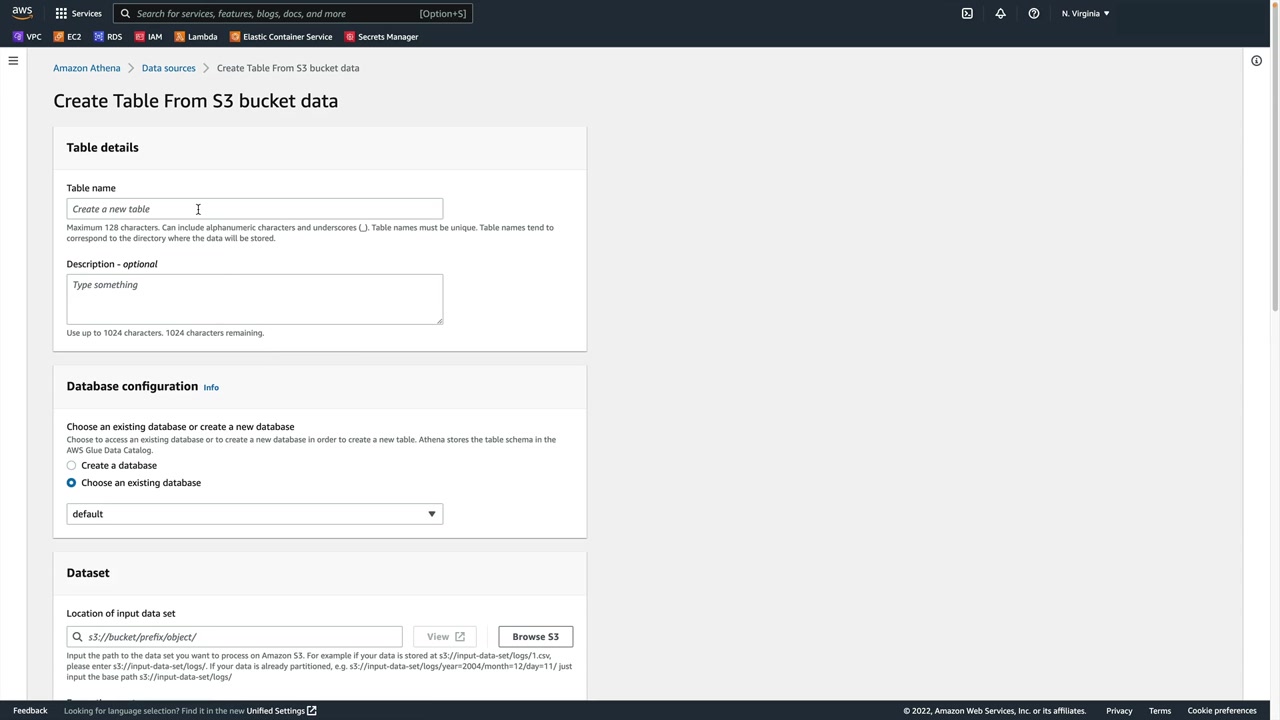1280x720 pixels.
Task: Focus the Description text area
Action: tap(255, 299)
